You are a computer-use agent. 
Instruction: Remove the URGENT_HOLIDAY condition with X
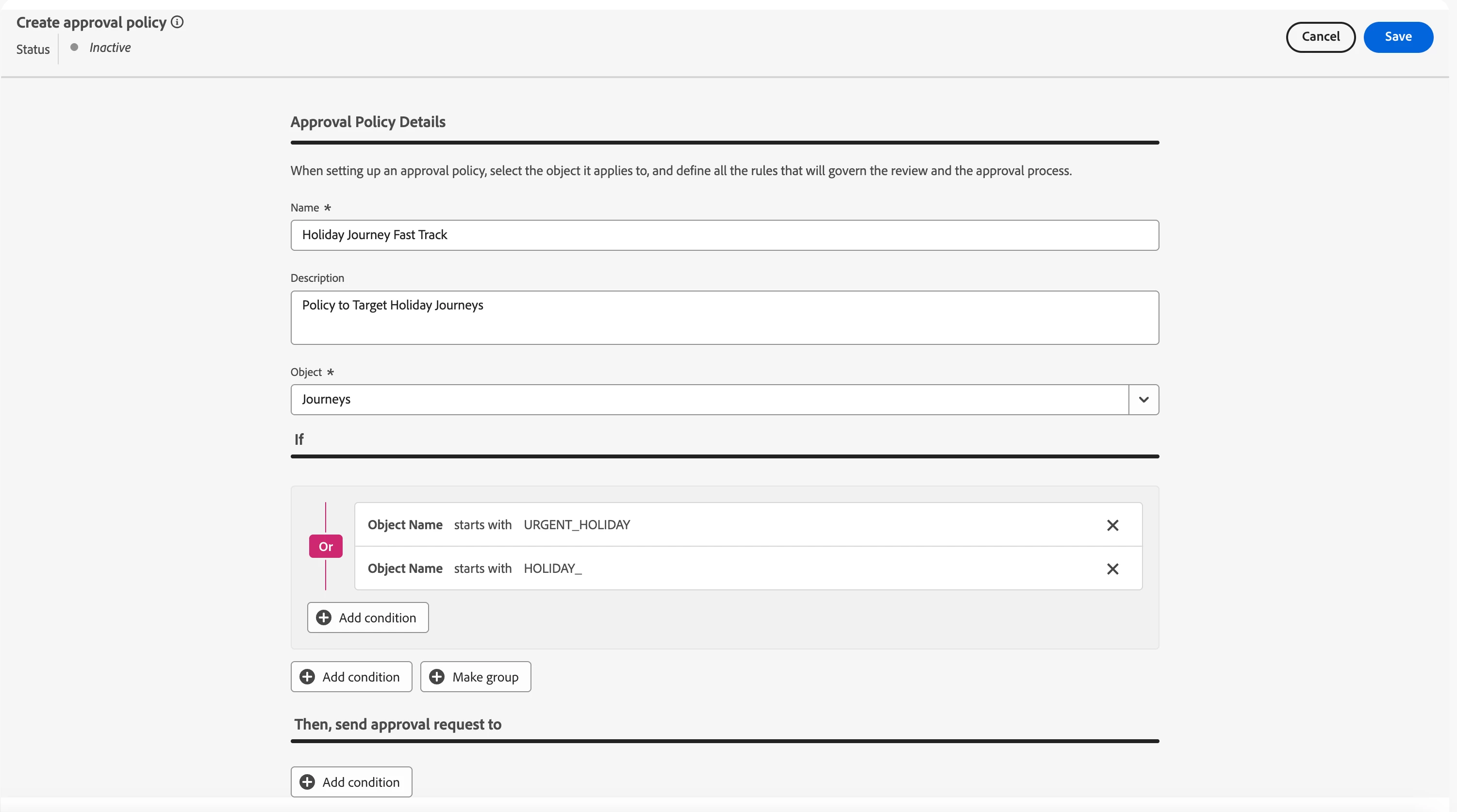[x=1112, y=525]
